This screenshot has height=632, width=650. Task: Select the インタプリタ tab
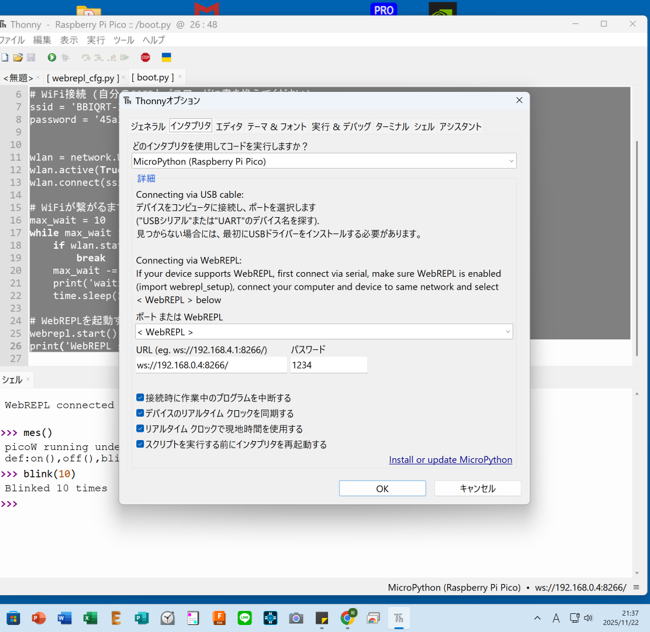pos(191,126)
